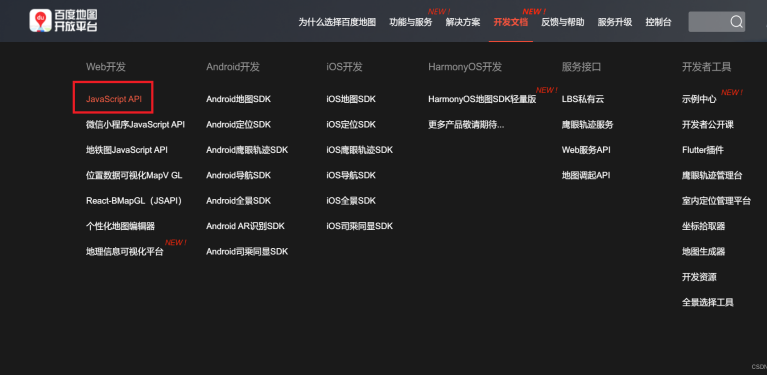Screen dimensions: 770x379
Task: Open 鹰眼轨迹服务 link
Action: [587, 125]
